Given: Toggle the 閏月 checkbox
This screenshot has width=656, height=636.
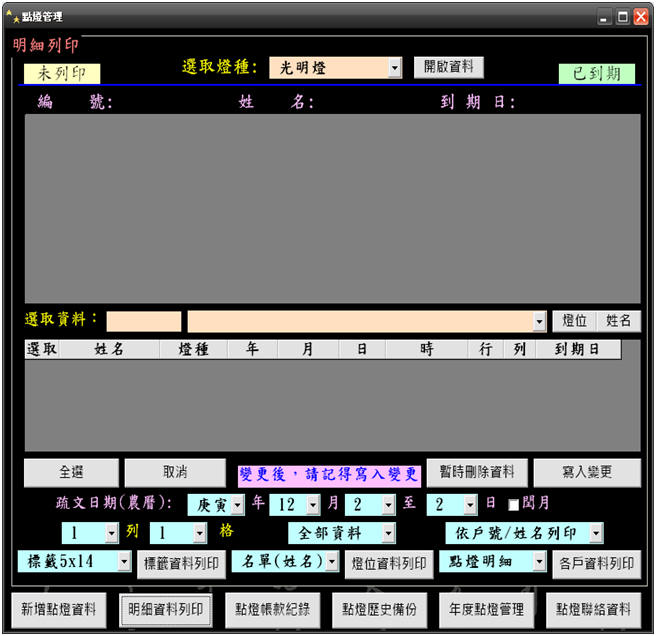Looking at the screenshot, I should pos(513,505).
